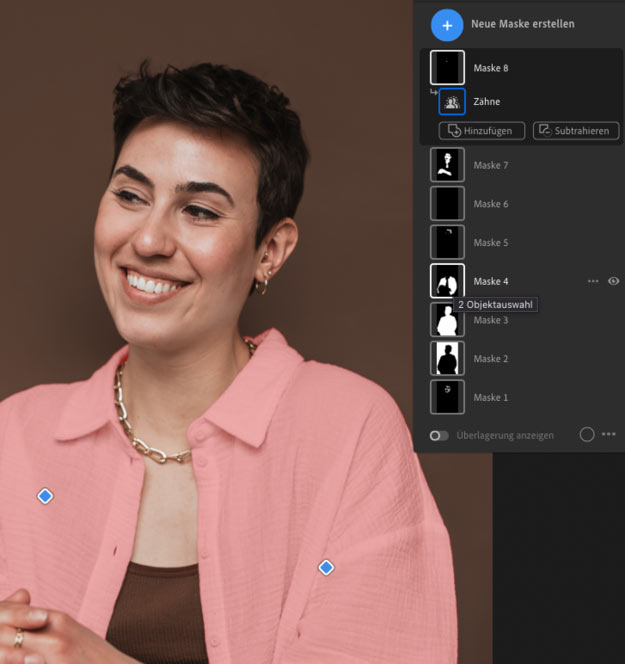Image resolution: width=625 pixels, height=664 pixels.
Task: Select the Maske 7 thumbnail
Action: pyautogui.click(x=447, y=165)
